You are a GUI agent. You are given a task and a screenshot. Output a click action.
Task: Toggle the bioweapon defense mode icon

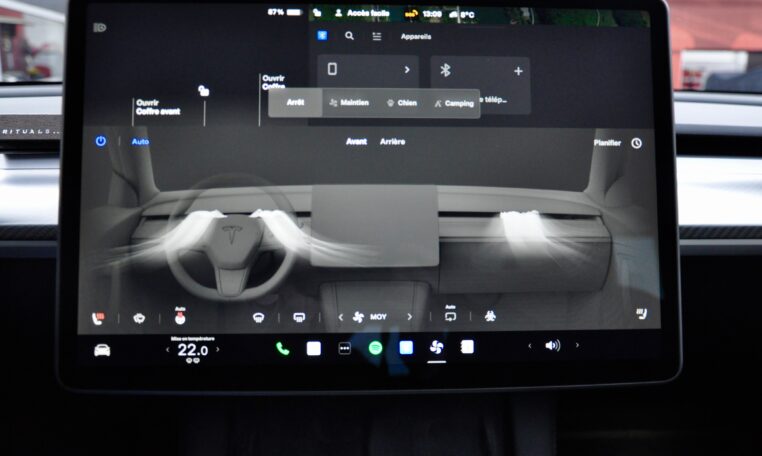click(490, 316)
